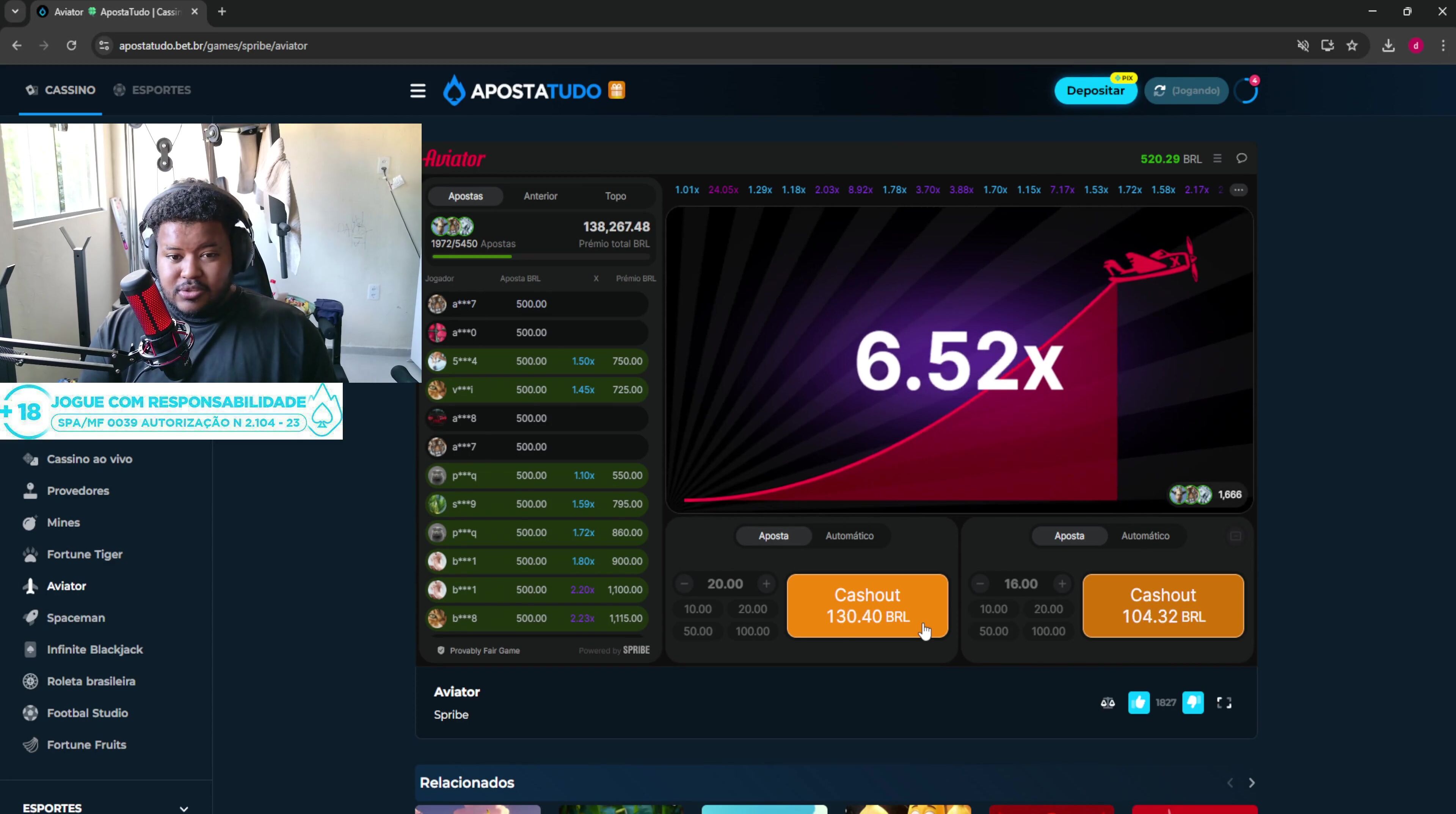The width and height of the screenshot is (1456, 814).
Task: Switch to the CASSINO tab
Action: pos(61,91)
